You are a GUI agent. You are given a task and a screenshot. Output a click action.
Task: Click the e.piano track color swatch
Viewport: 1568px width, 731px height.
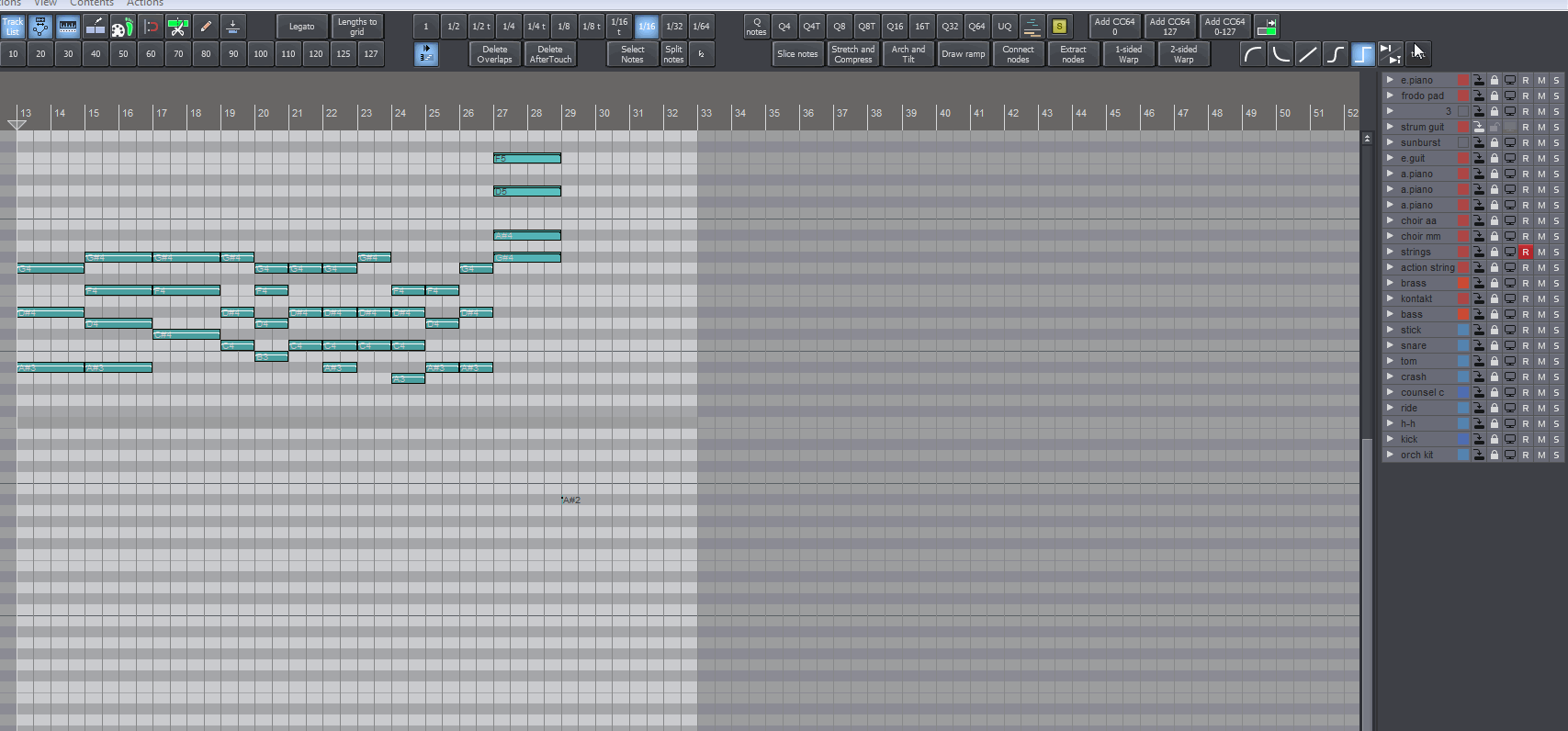(x=1464, y=80)
